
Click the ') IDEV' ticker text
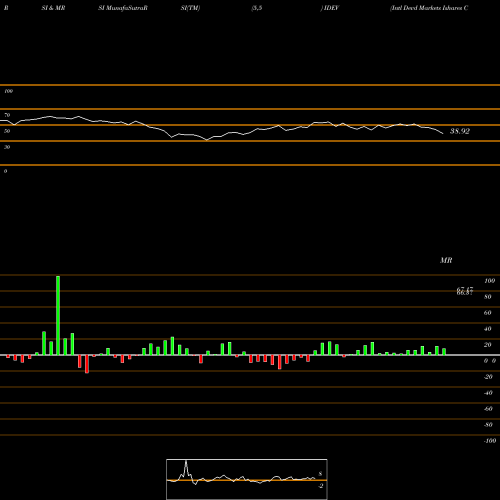330,8
